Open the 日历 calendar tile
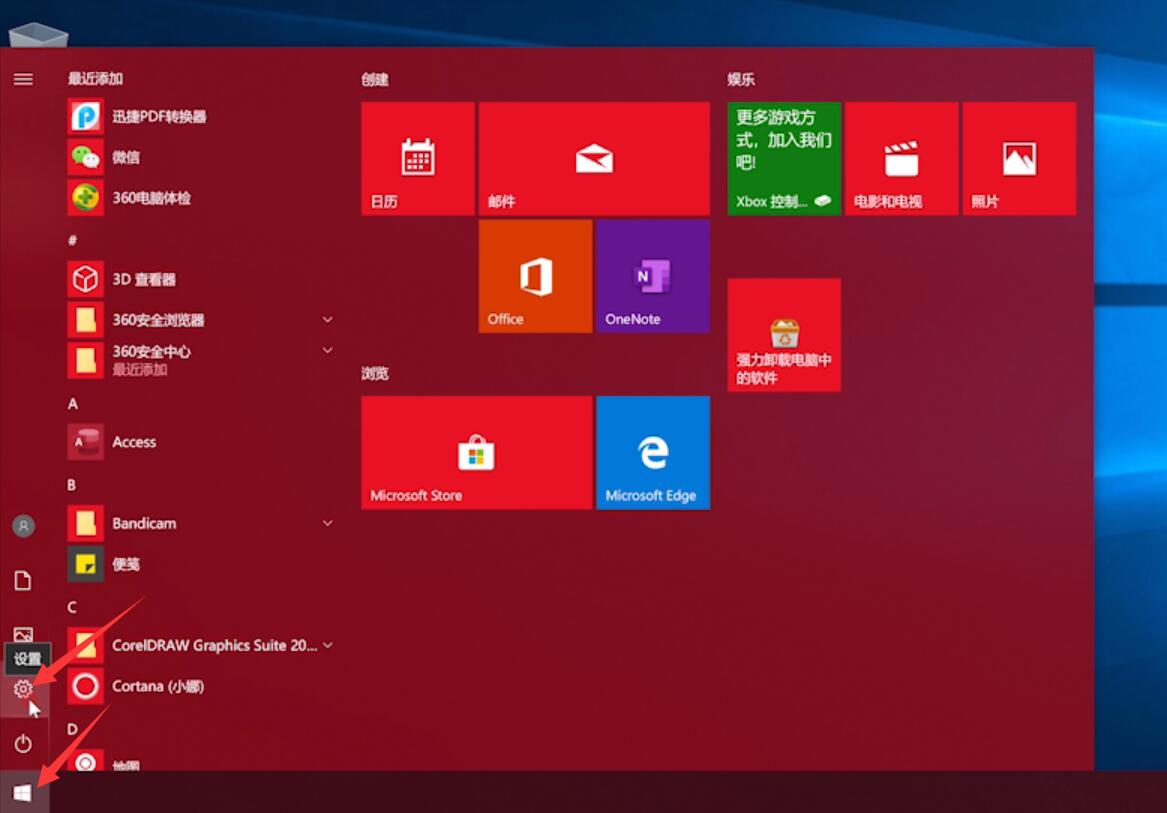1167x813 pixels. click(x=418, y=159)
